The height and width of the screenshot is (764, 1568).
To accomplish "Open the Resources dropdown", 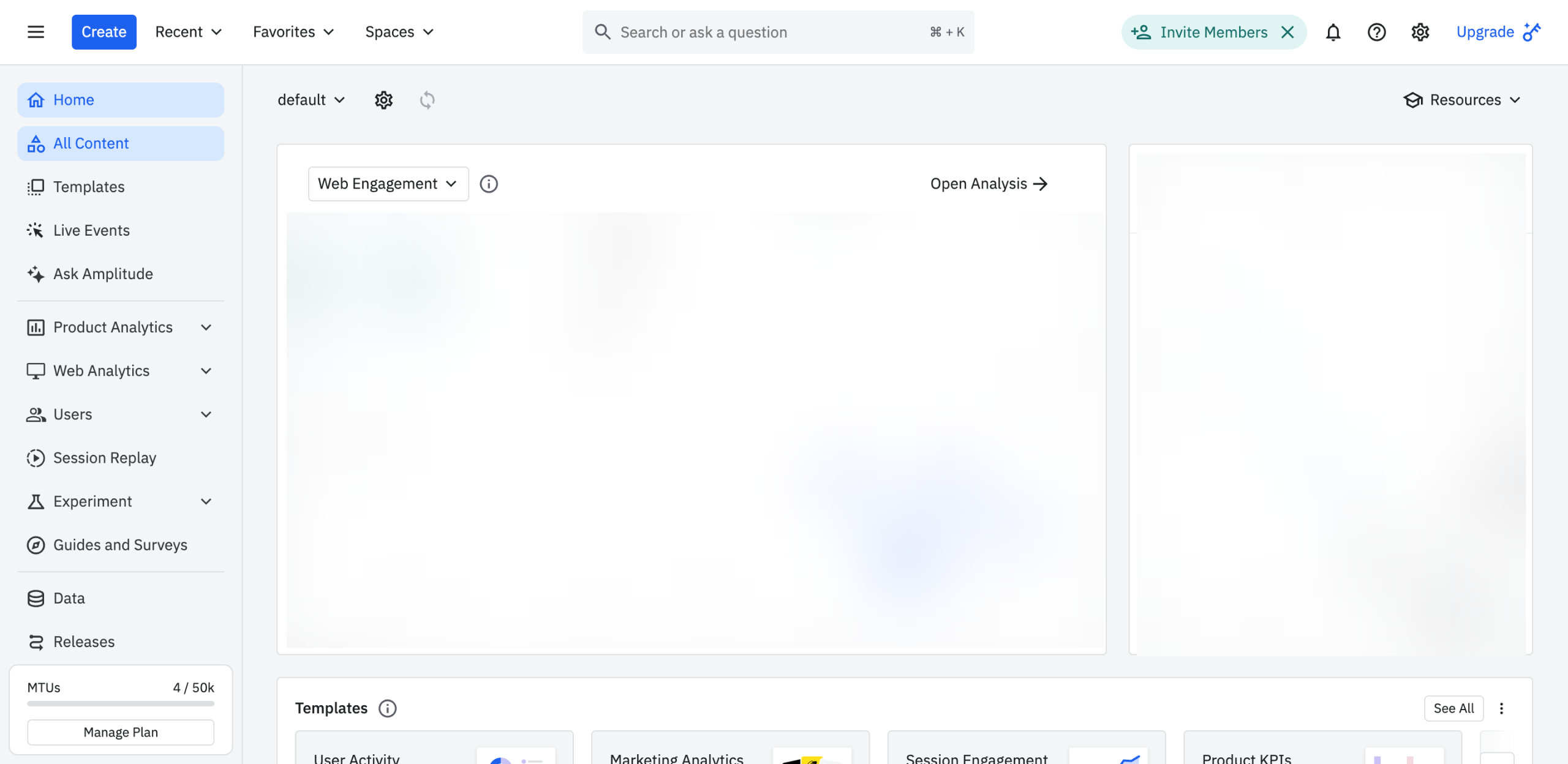I will (x=1462, y=100).
